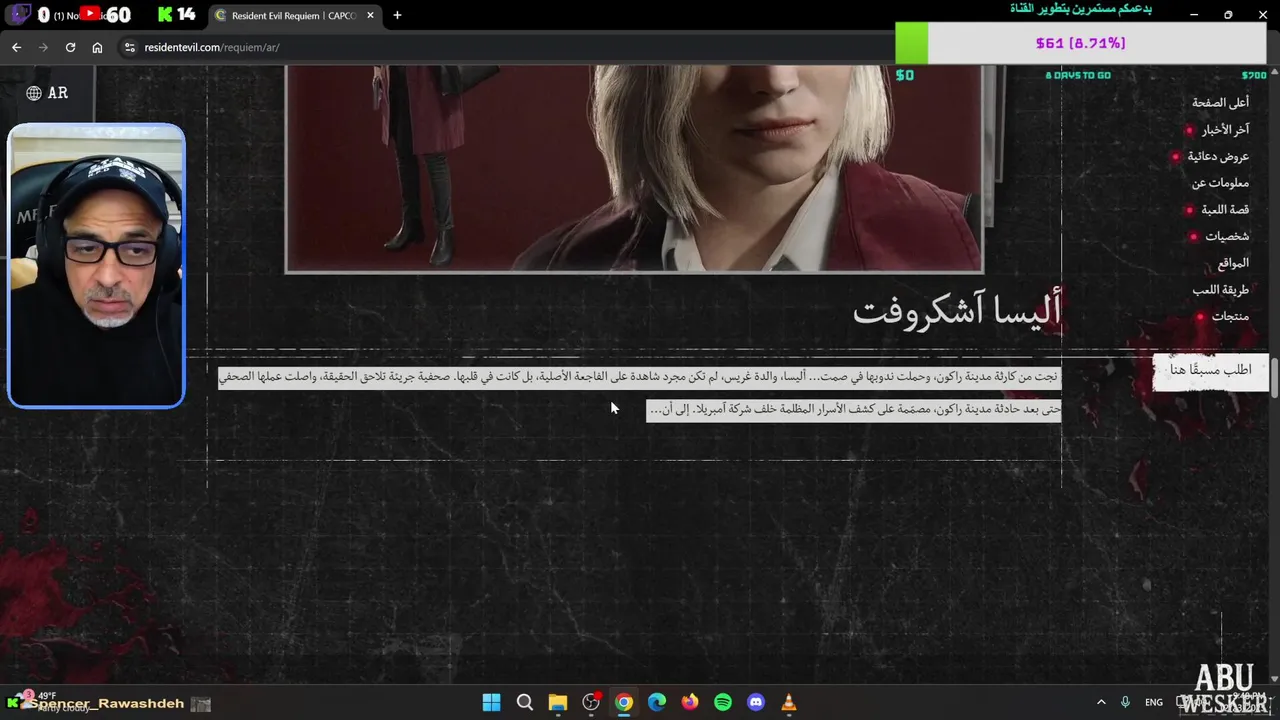Click the اطلب مسبقًا هنا pre-order button
The image size is (1280, 720).
click(1210, 370)
